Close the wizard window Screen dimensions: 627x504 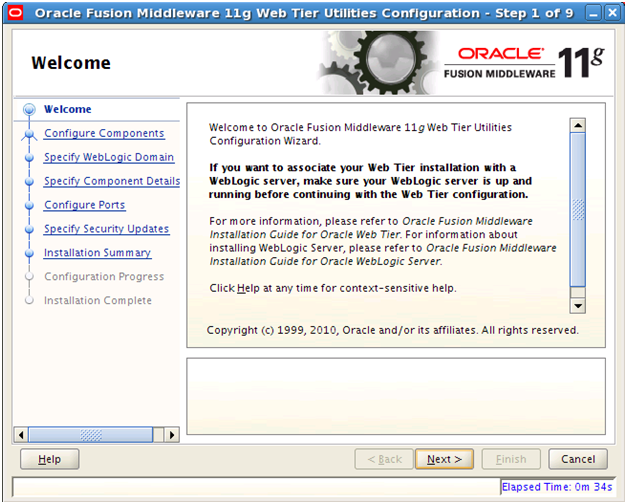pos(613,14)
